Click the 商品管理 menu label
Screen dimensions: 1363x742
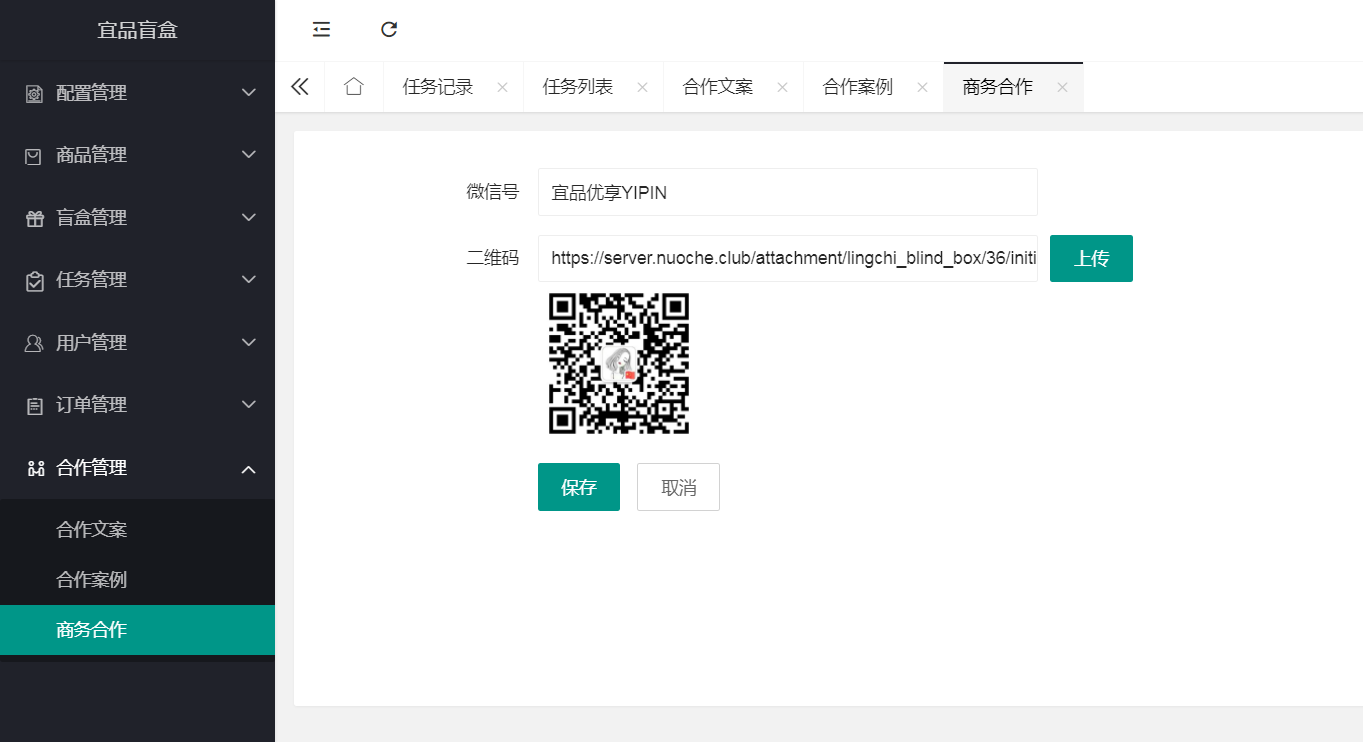[x=91, y=155]
